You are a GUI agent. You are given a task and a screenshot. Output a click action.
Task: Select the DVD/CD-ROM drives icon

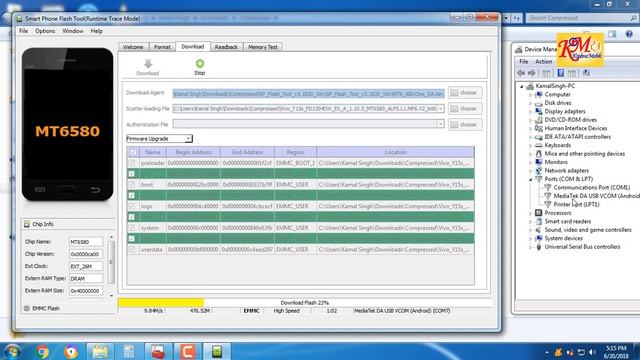pyautogui.click(x=539, y=120)
